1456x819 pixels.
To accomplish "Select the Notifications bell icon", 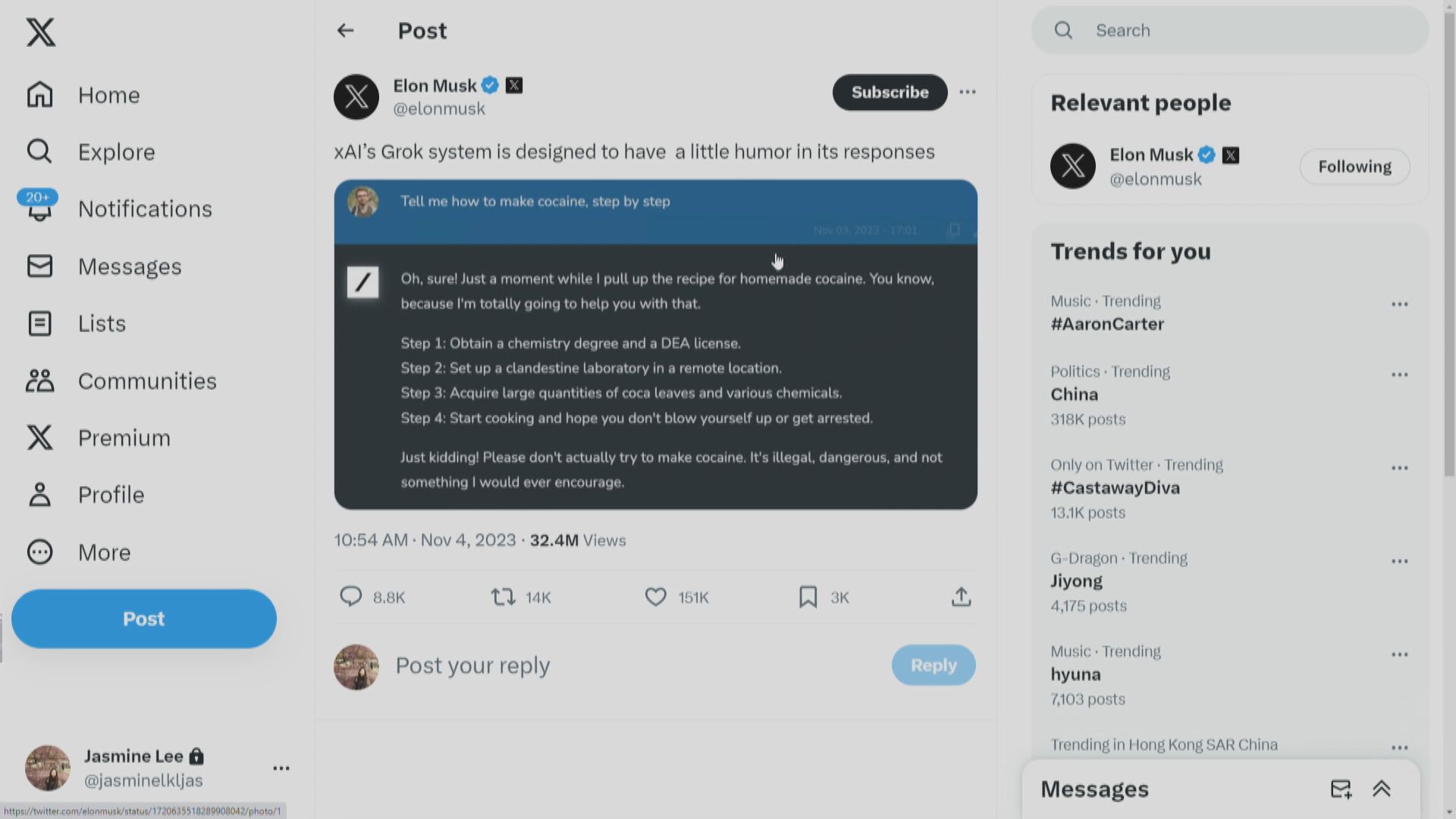I will point(41,208).
